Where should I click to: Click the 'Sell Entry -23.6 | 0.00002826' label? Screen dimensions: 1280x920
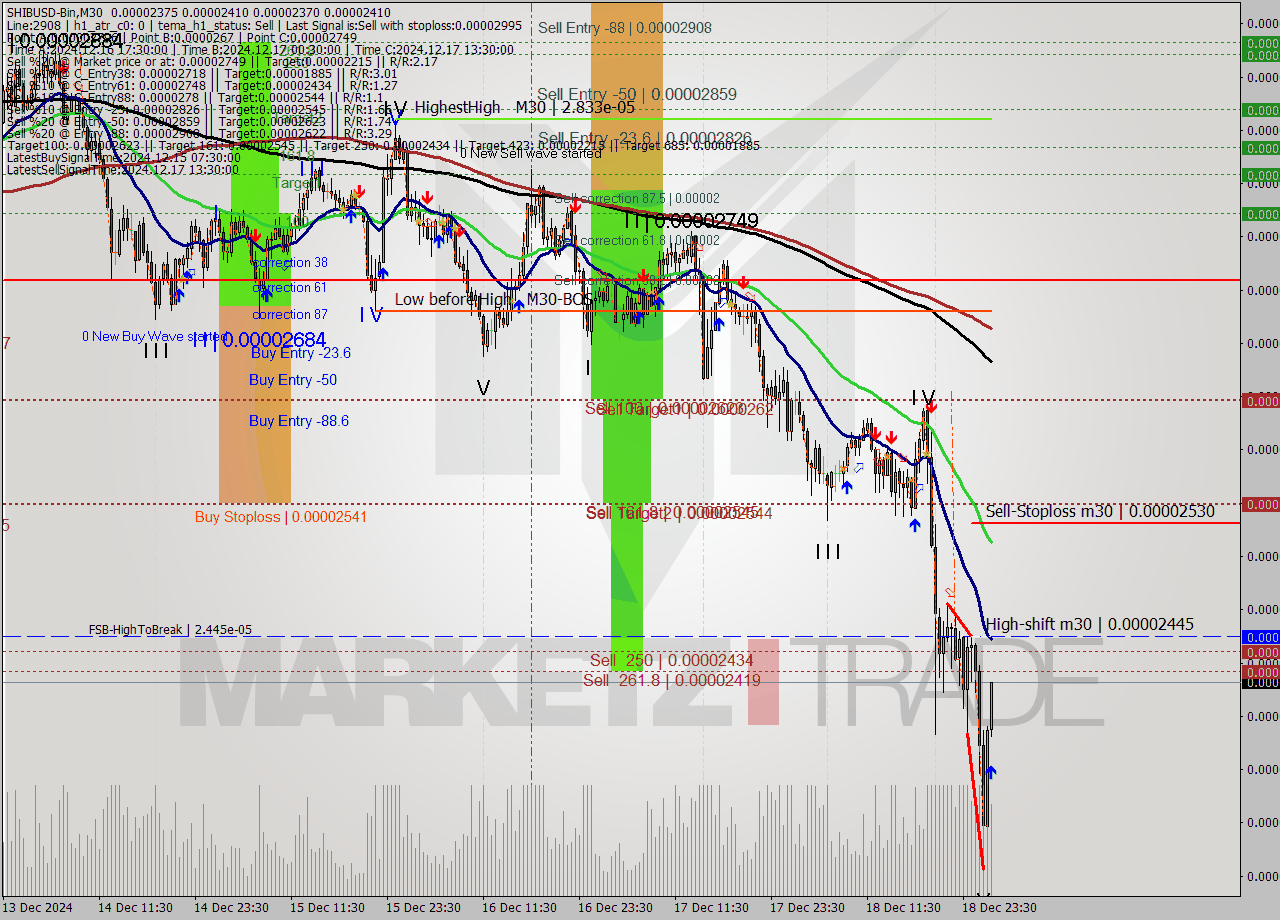coord(645,138)
